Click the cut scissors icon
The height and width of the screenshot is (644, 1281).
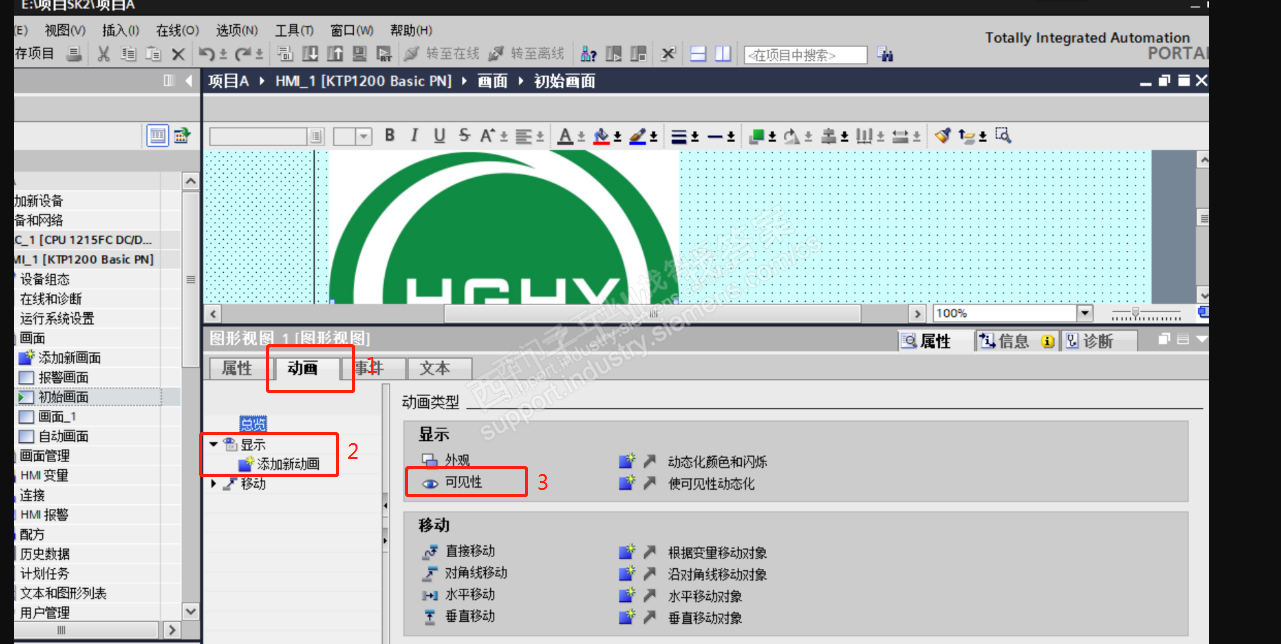coord(103,54)
